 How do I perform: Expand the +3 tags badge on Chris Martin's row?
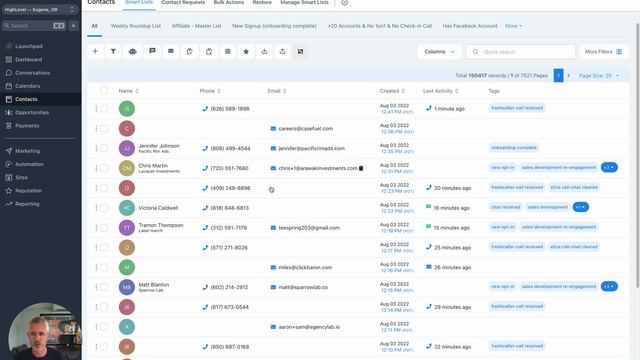609,167
